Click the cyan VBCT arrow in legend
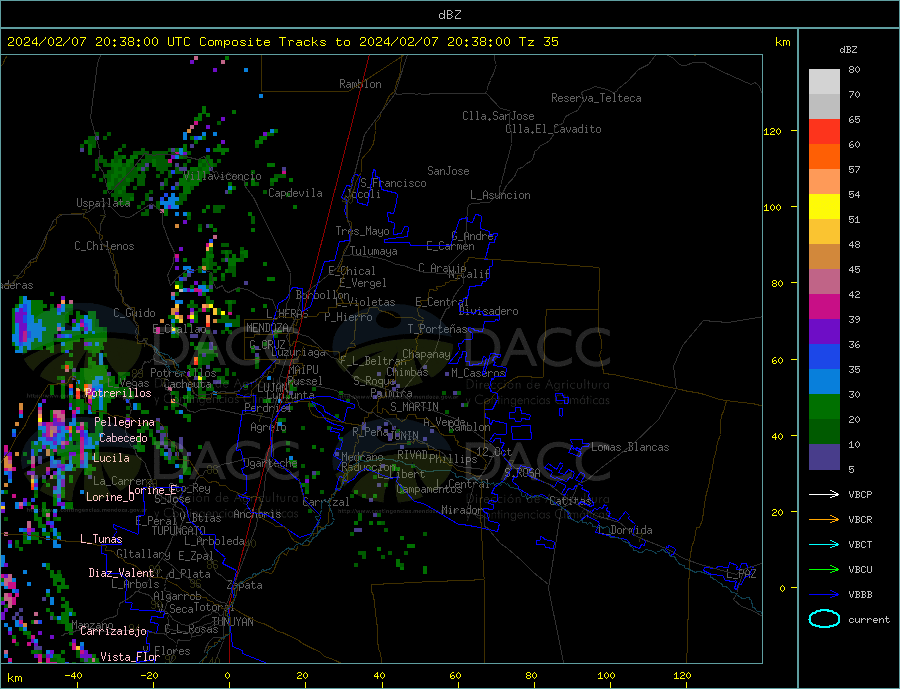 point(825,544)
